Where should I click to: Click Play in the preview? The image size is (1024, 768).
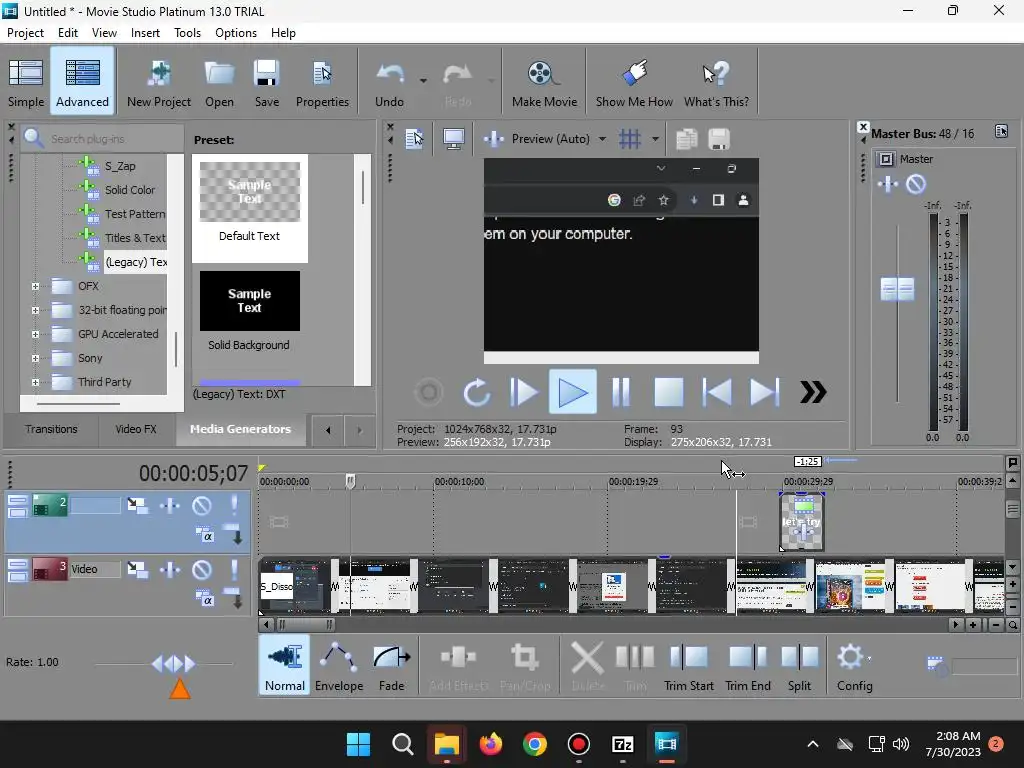pos(573,392)
